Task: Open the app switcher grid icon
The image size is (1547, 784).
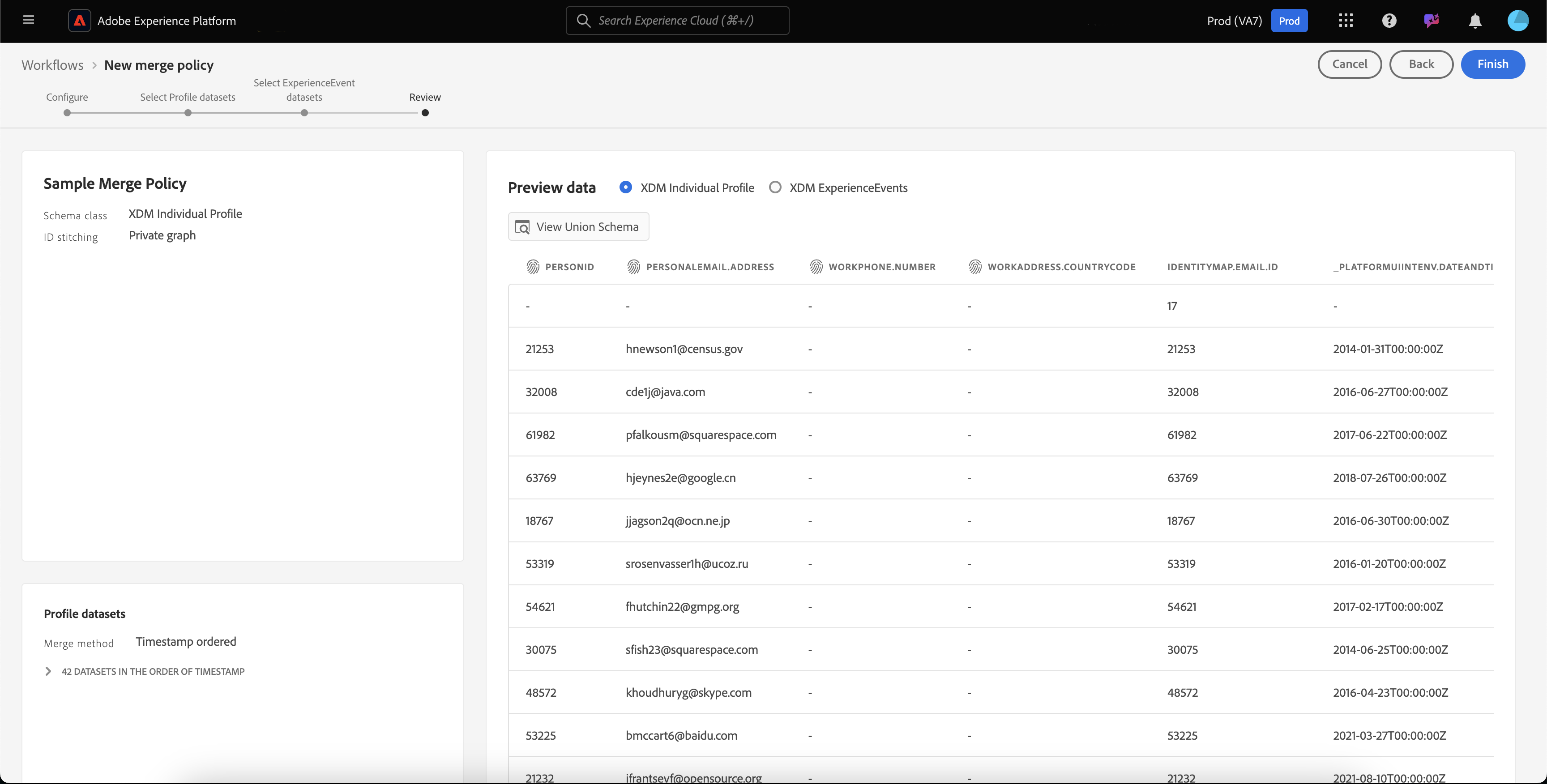Action: coord(1345,21)
